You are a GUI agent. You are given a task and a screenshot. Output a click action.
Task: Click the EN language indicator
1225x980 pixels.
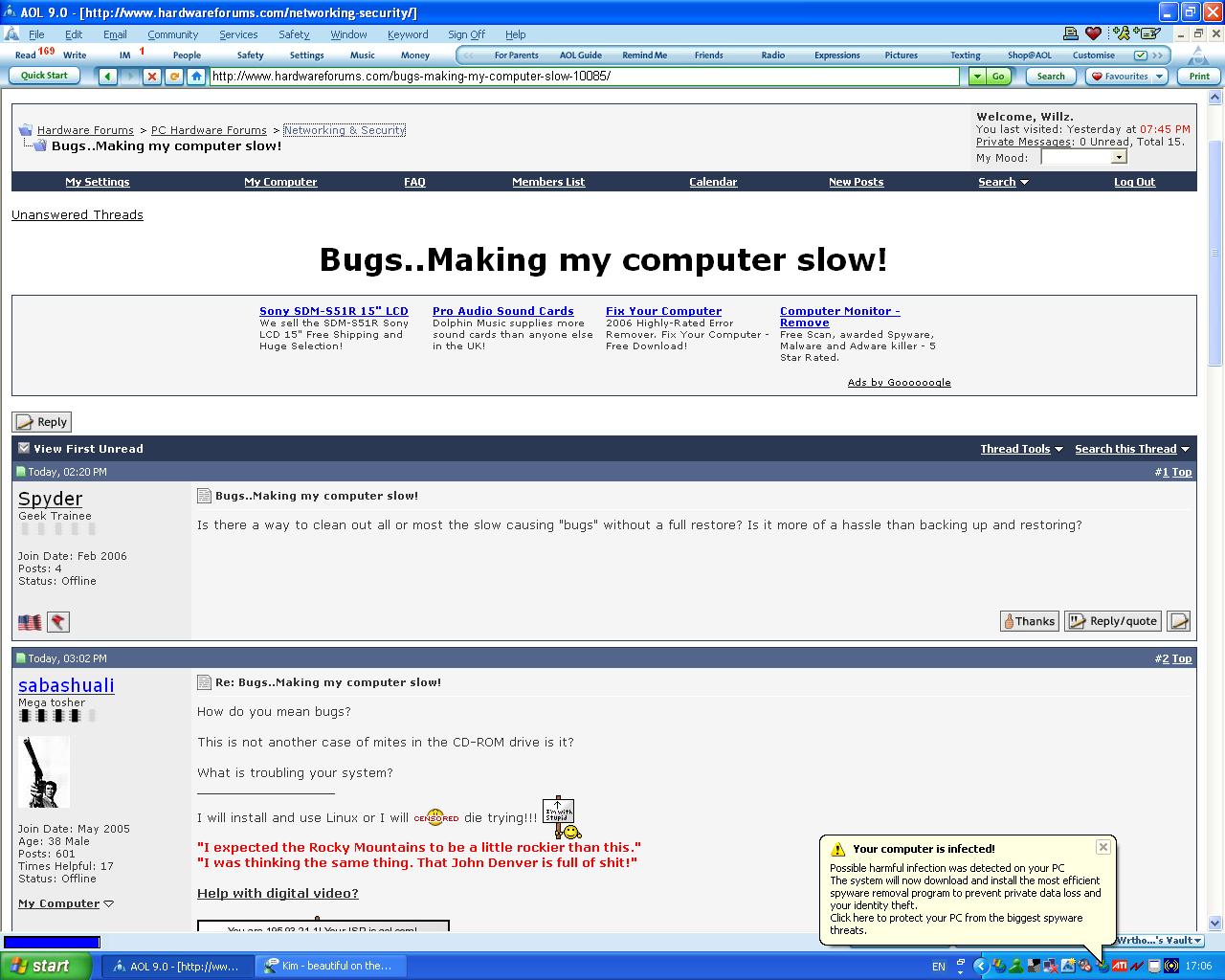(x=939, y=967)
